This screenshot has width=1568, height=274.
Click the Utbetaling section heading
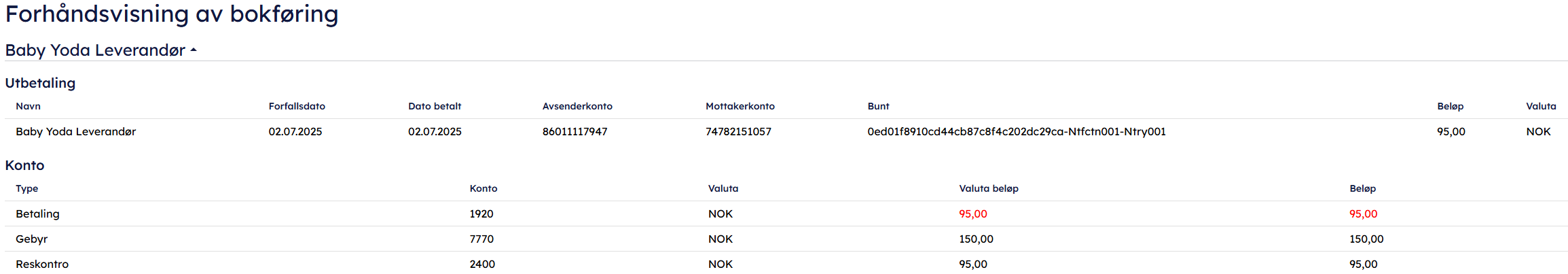click(40, 83)
